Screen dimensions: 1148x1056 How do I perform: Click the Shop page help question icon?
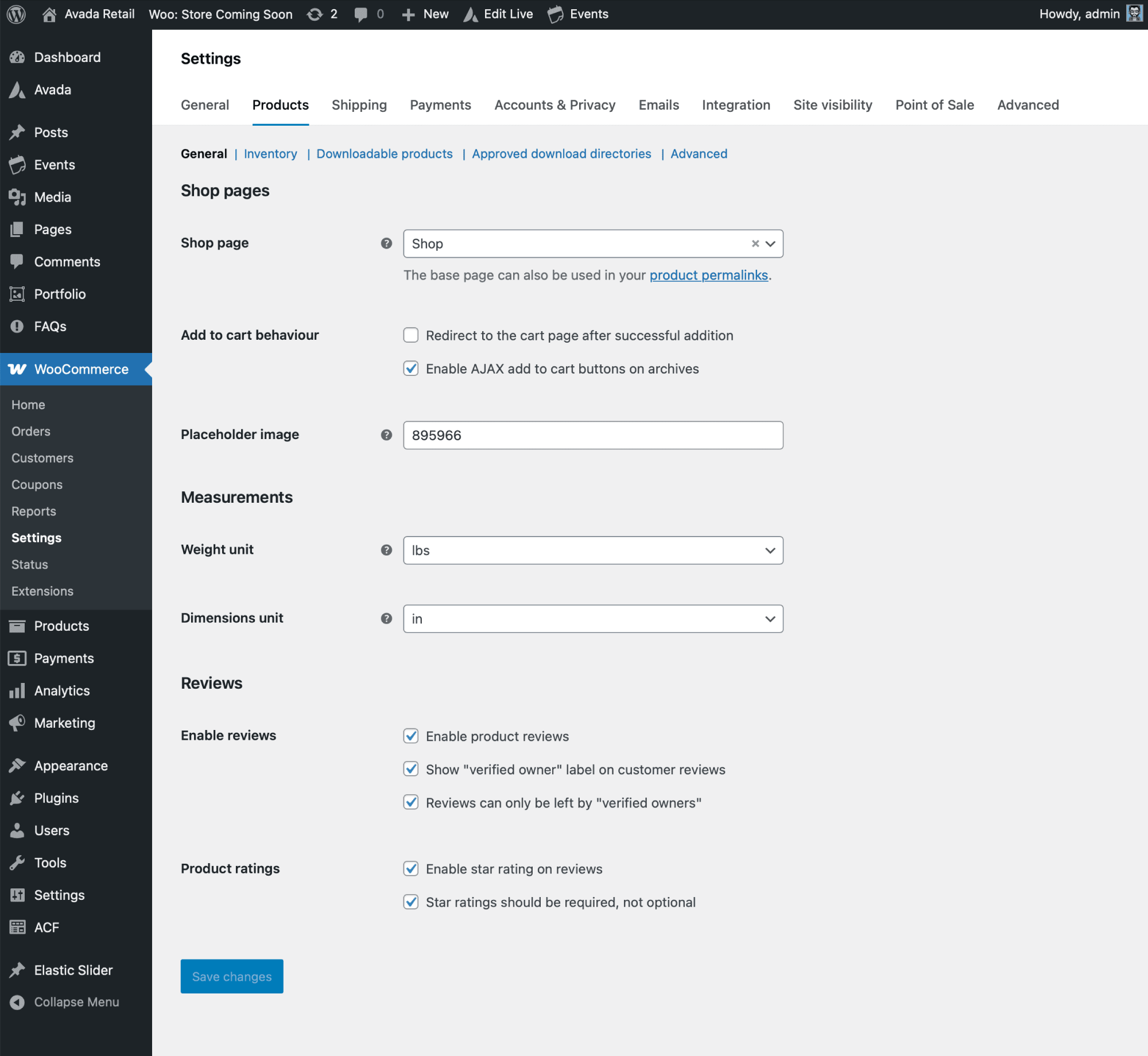pyautogui.click(x=386, y=243)
